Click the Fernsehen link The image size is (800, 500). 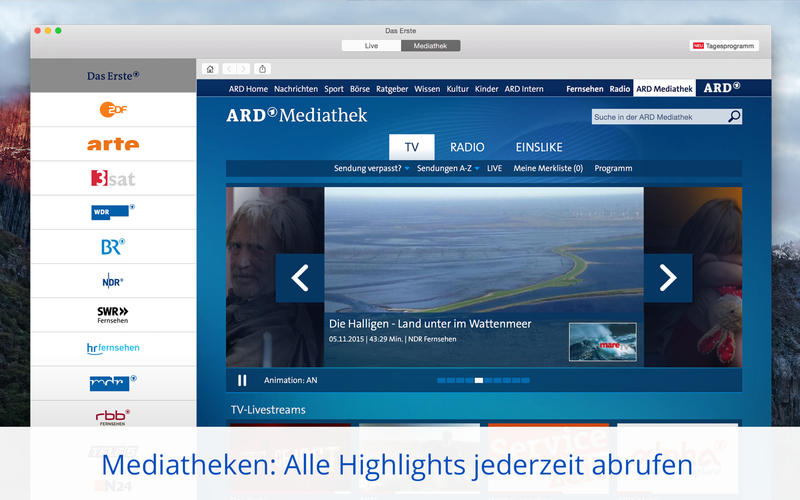pos(585,89)
